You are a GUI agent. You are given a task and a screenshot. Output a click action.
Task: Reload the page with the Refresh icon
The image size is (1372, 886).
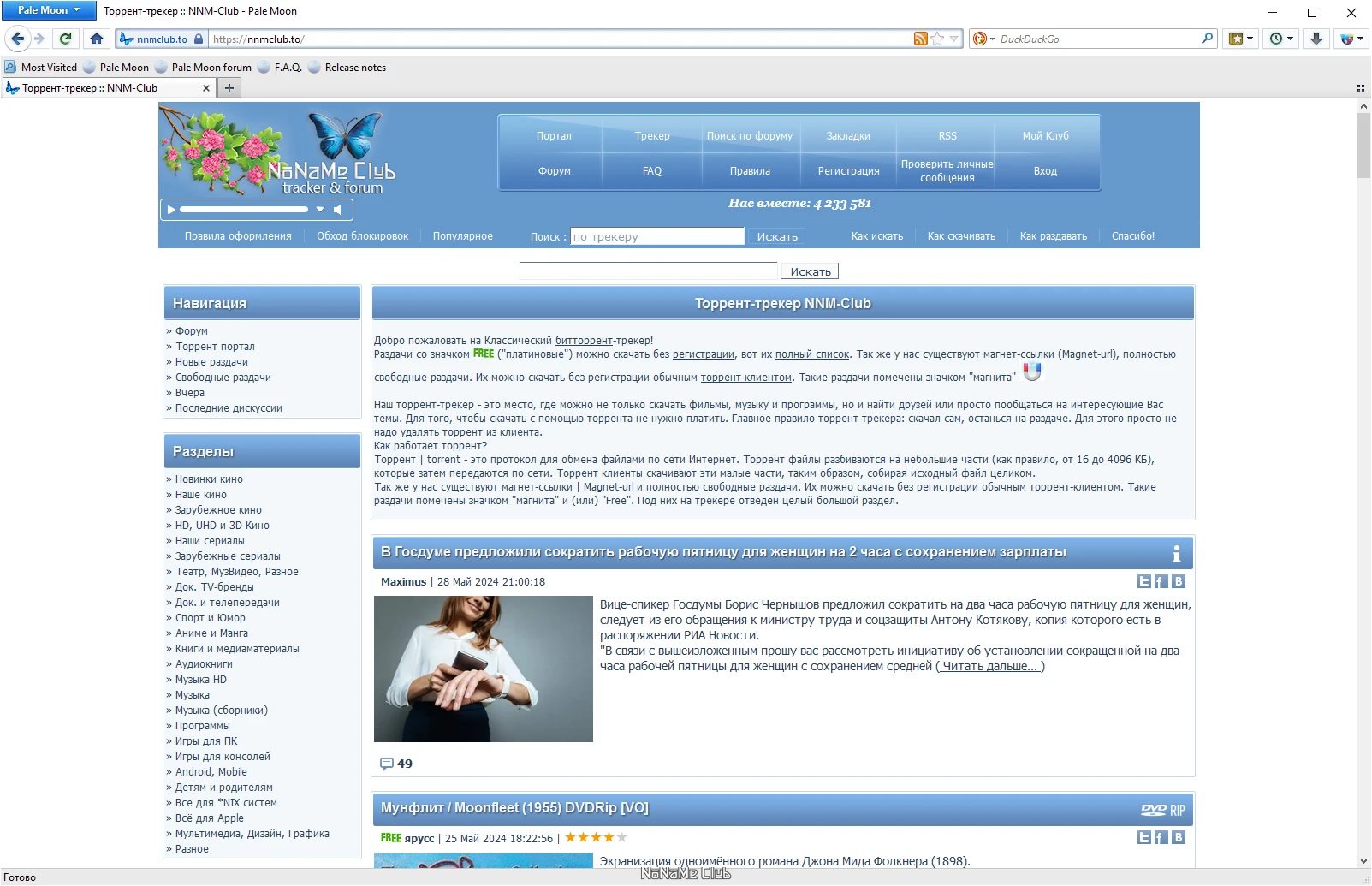(x=65, y=39)
